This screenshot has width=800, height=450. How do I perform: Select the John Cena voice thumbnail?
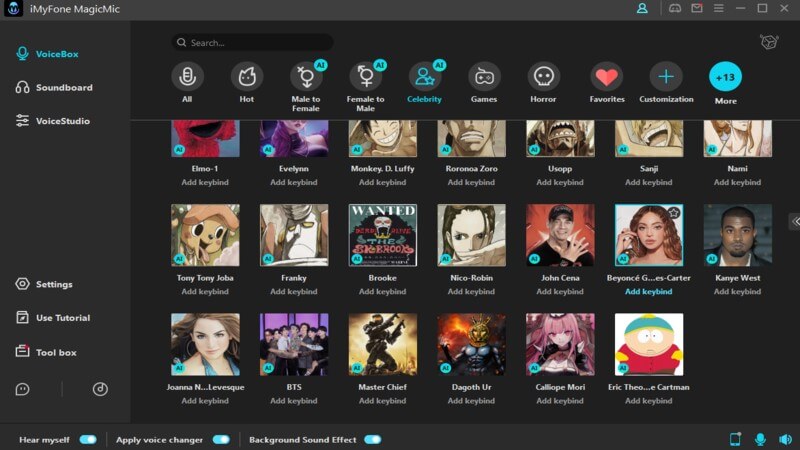(x=560, y=235)
